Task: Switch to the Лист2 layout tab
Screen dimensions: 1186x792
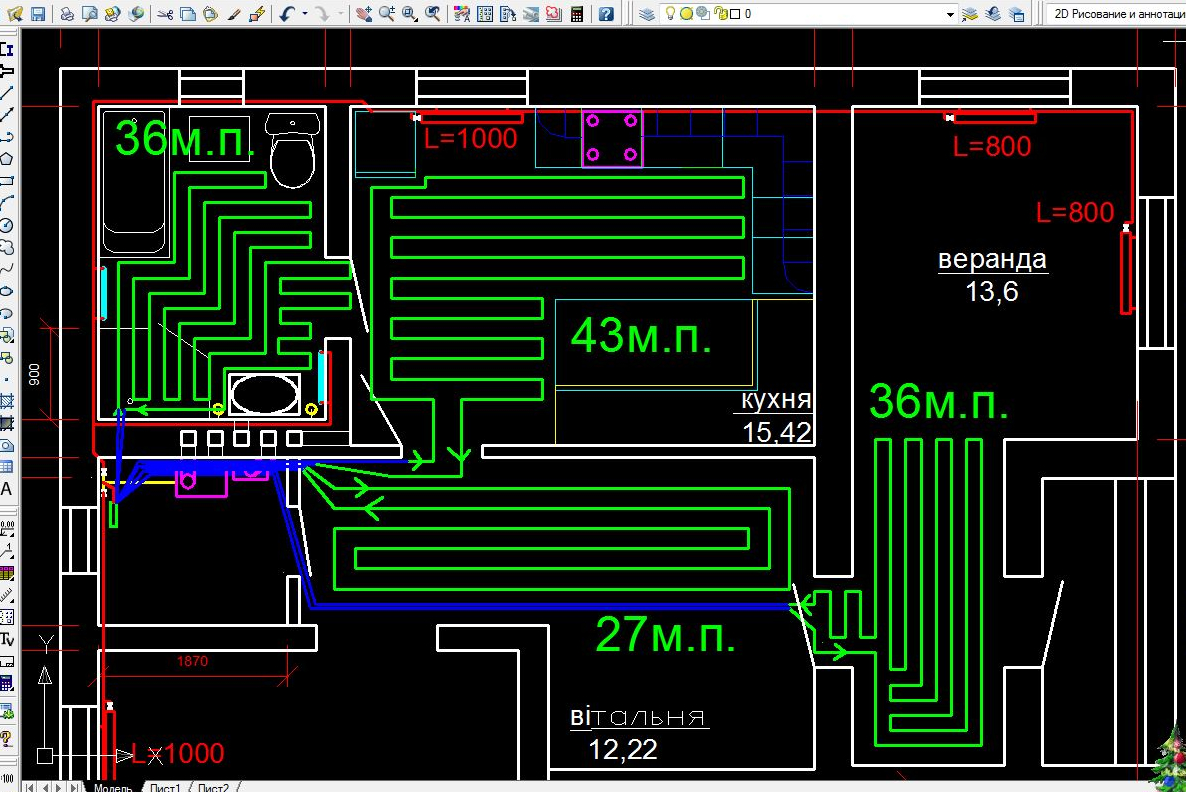Action: pos(213,787)
